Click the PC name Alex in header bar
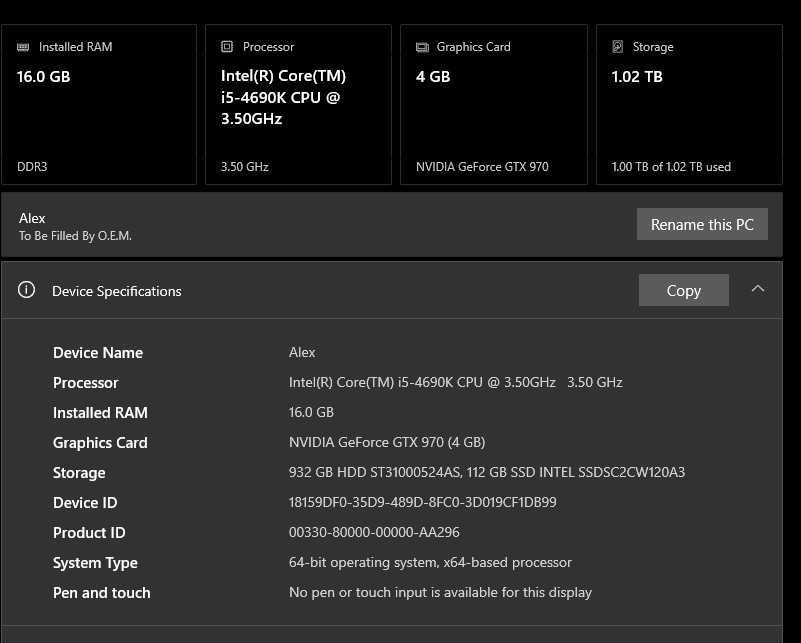801x643 pixels. pyautogui.click(x=32, y=218)
